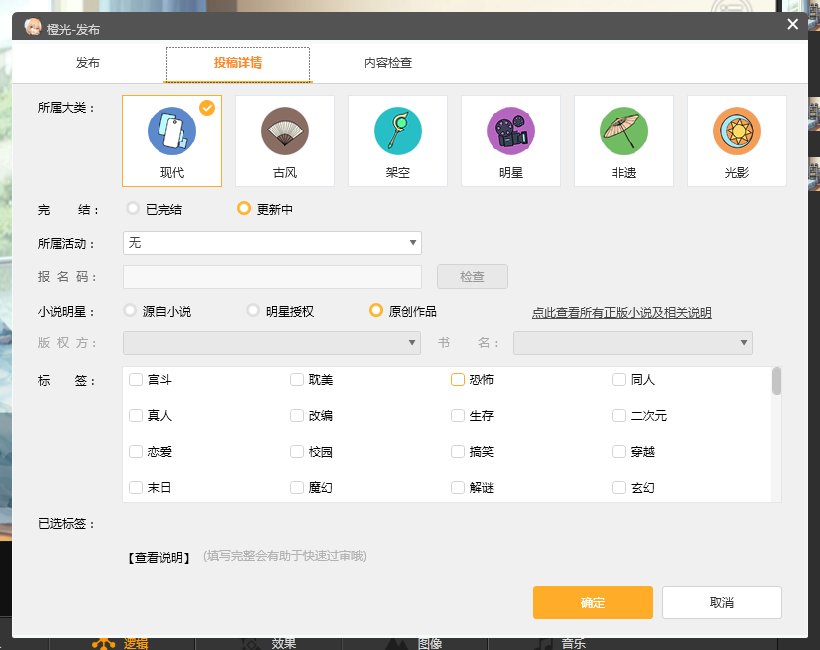Select the 光影 category icon
The image size is (820, 650).
[x=737, y=131]
